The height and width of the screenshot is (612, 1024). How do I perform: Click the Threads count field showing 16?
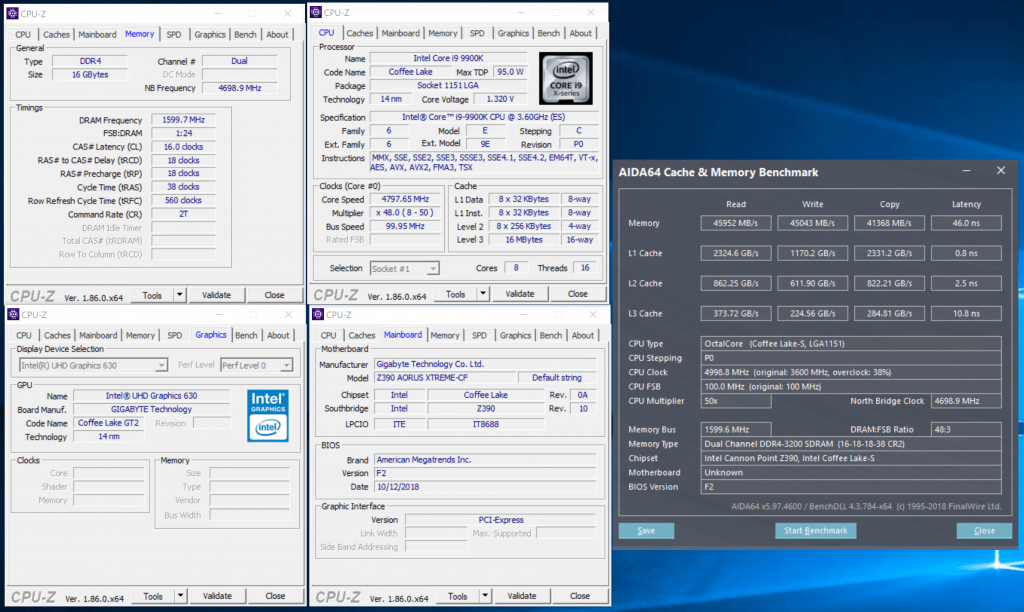tap(585, 268)
